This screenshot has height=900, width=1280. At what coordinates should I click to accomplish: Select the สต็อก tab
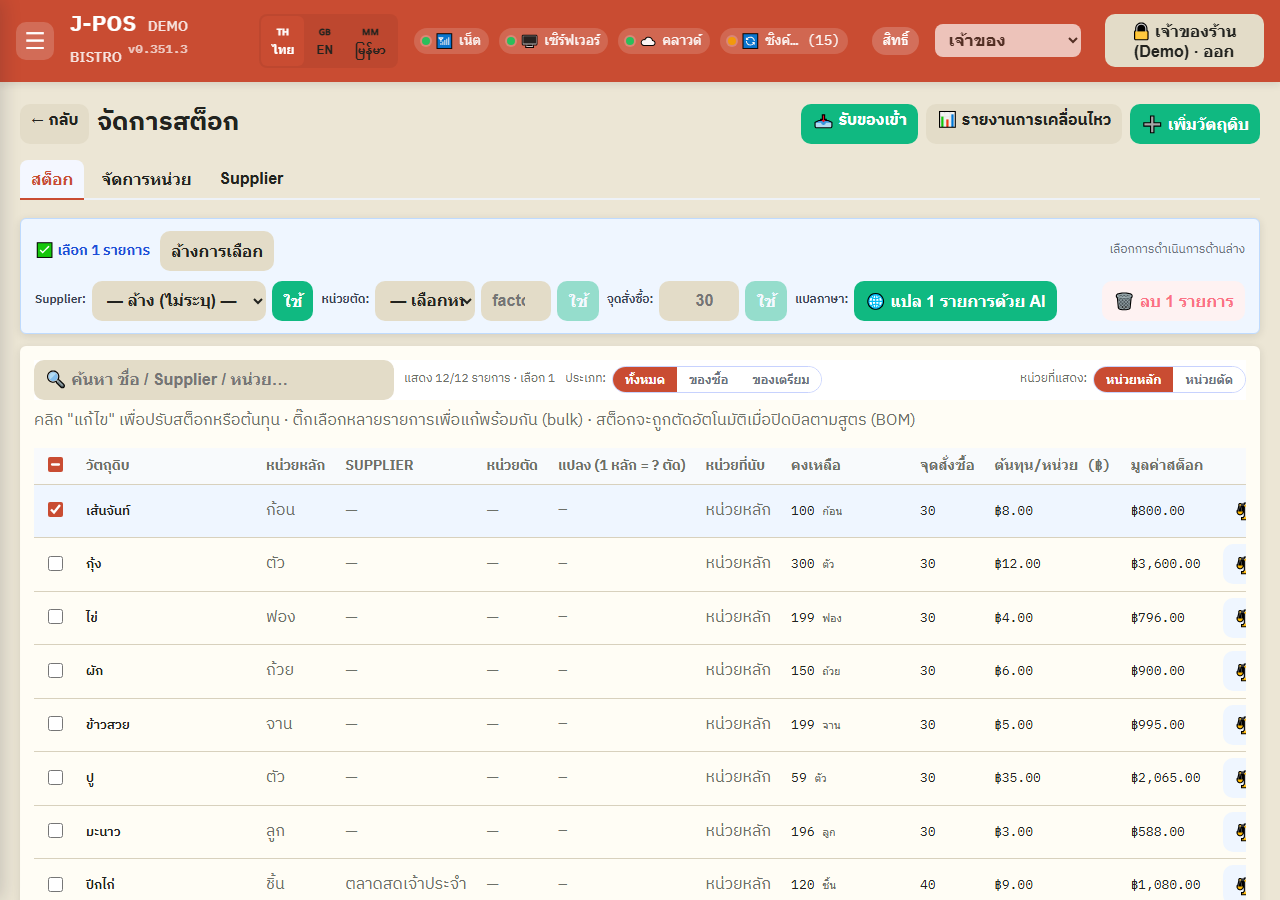point(52,180)
